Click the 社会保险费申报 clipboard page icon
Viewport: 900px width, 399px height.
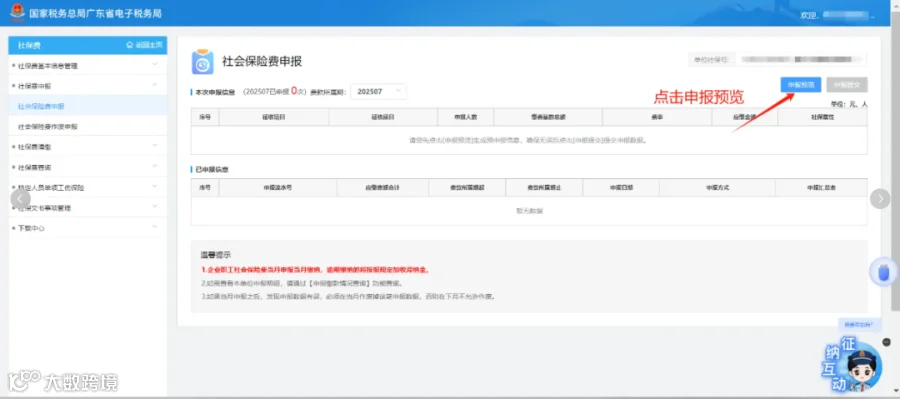(203, 62)
